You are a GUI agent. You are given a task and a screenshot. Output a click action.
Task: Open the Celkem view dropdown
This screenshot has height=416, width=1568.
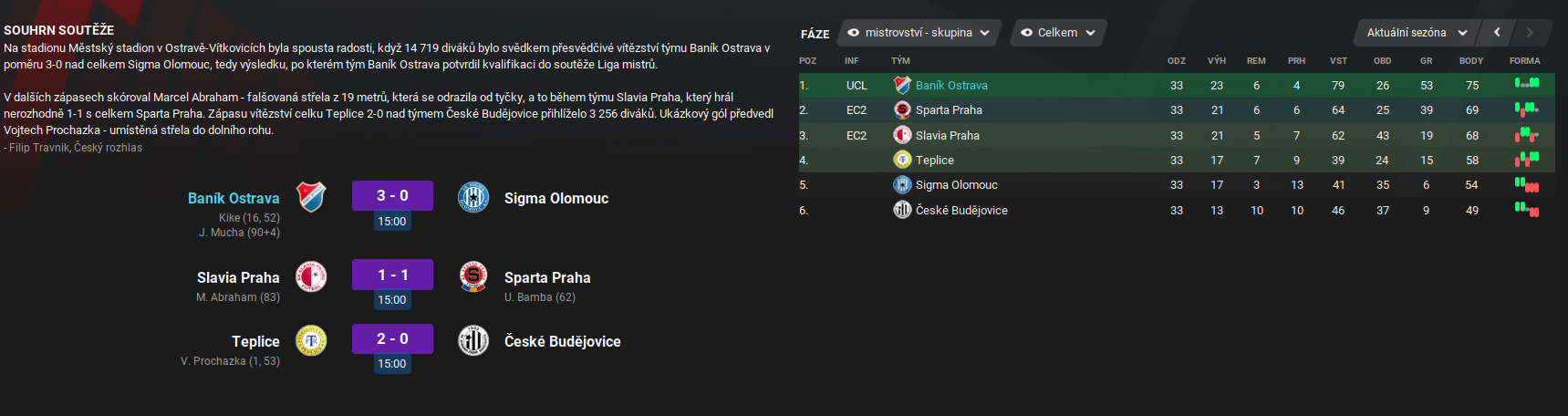click(x=1058, y=33)
